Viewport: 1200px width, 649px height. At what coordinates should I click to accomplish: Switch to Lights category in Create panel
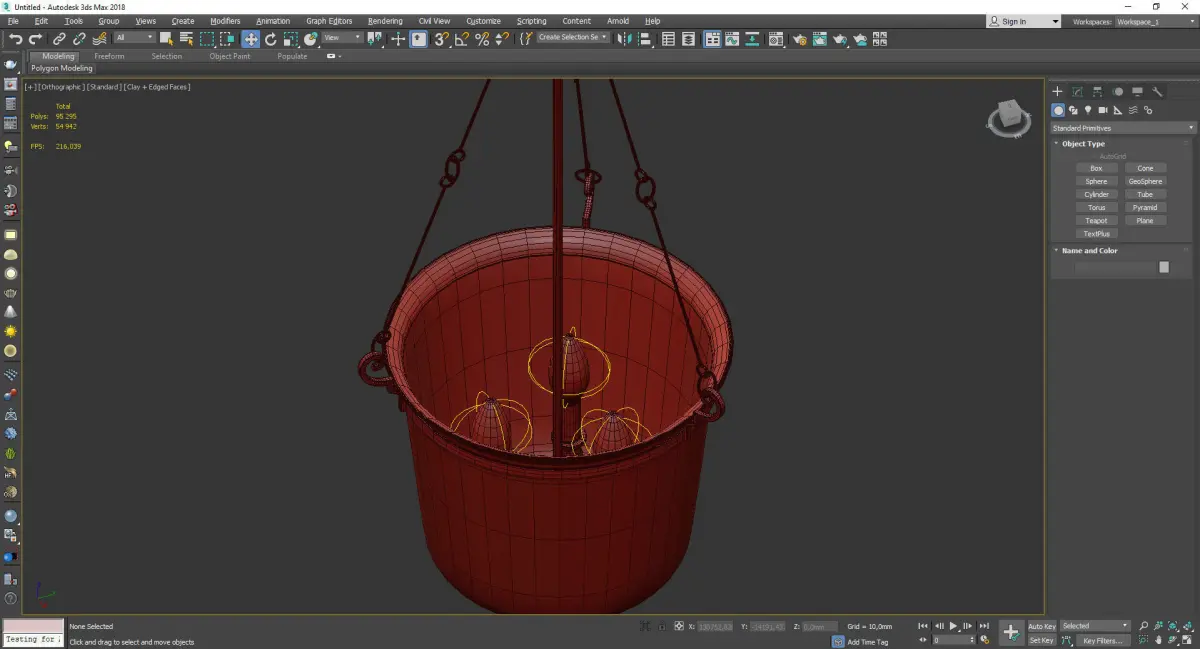[x=1088, y=110]
